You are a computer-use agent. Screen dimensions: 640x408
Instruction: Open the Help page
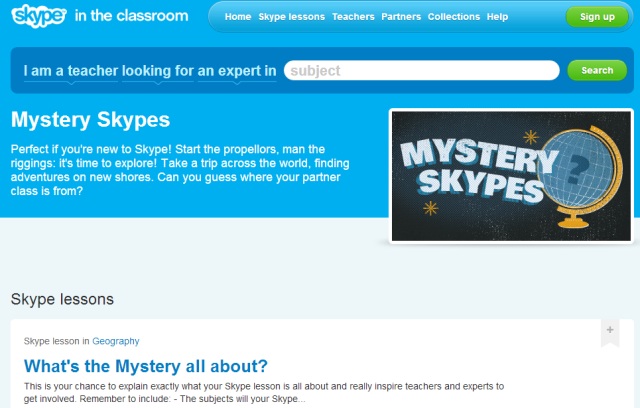coord(497,17)
